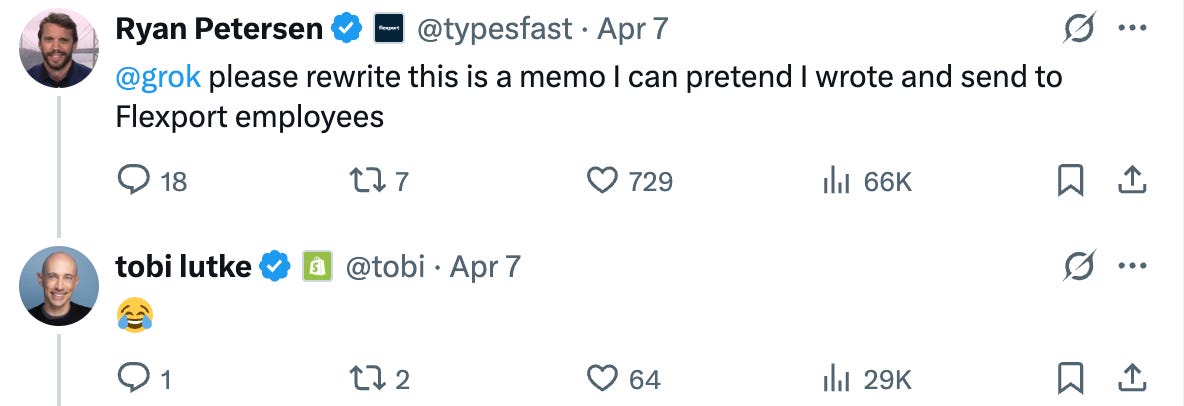Reply to Ryan Petersen's tweet
Image resolution: width=1184 pixels, height=406 pixels.
tap(134, 180)
